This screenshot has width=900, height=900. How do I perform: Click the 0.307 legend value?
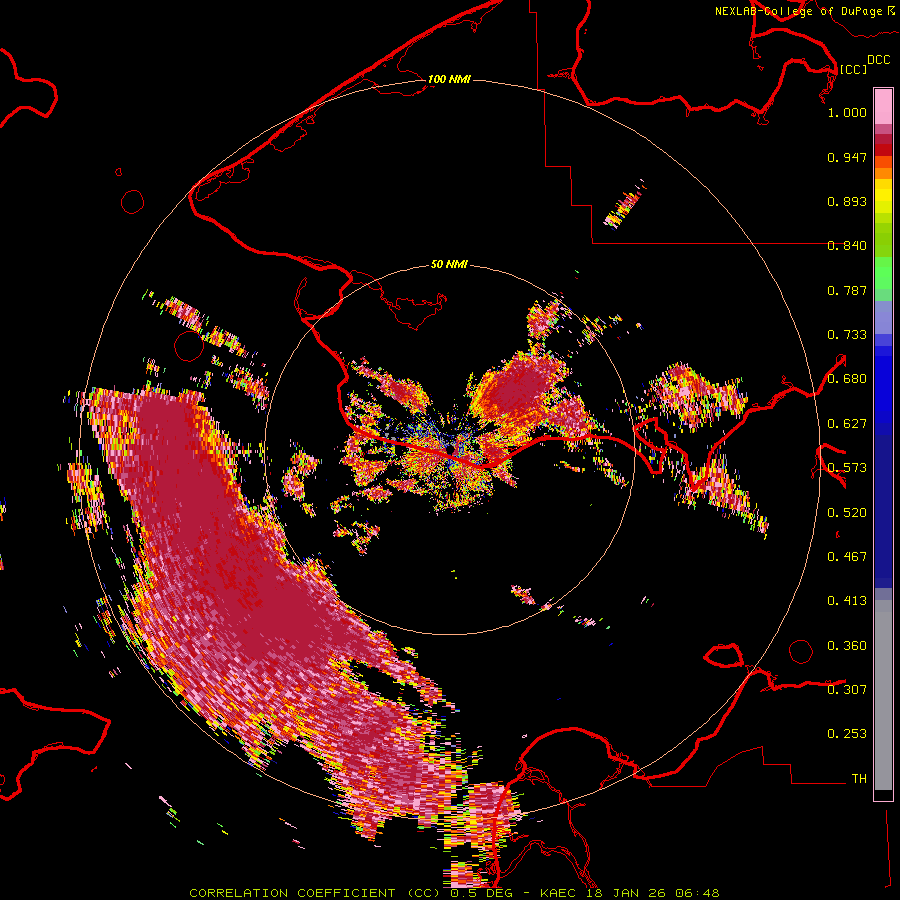[x=847, y=689]
